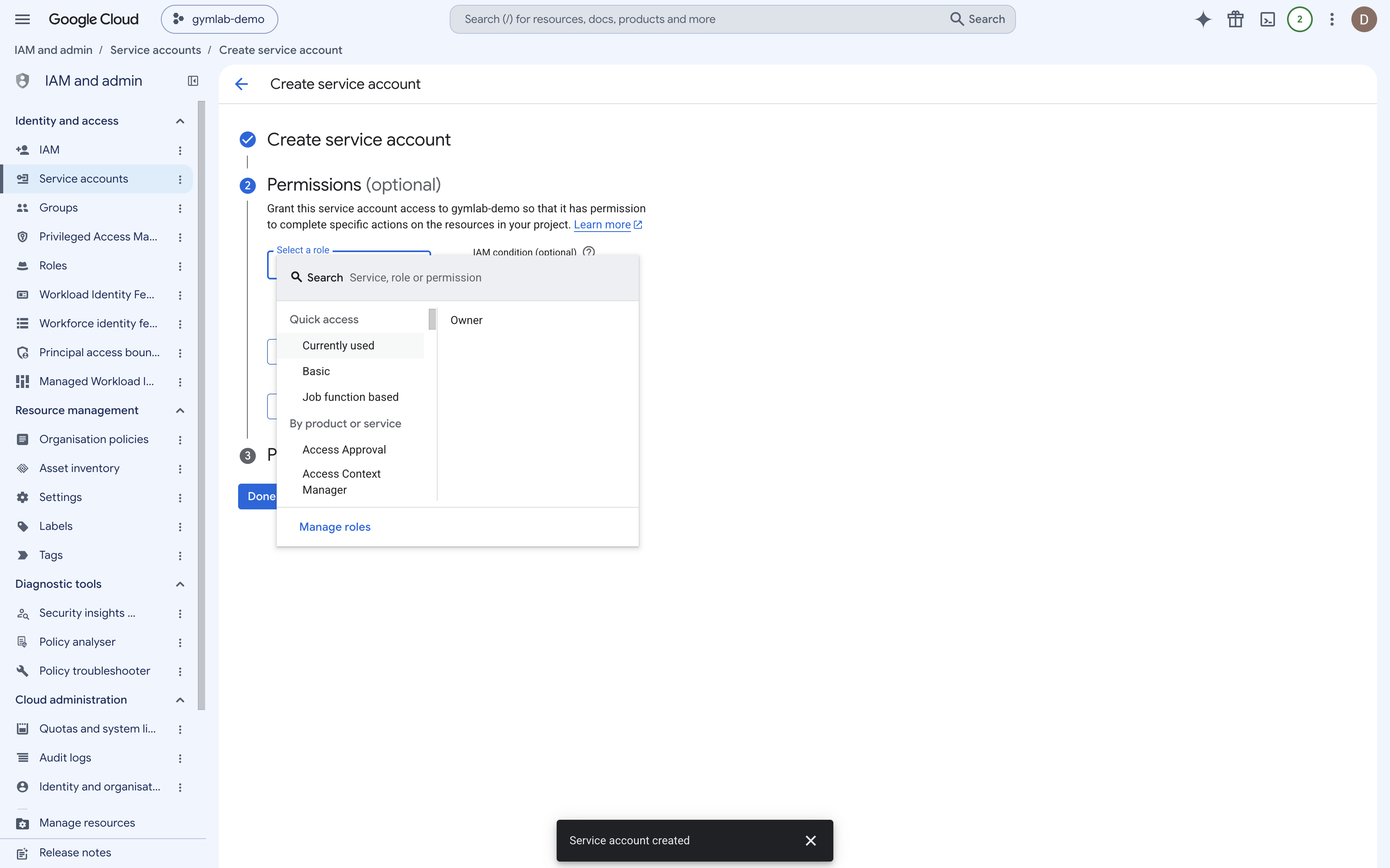Open the top bar three-dot menu
The height and width of the screenshot is (868, 1390).
1331,19
